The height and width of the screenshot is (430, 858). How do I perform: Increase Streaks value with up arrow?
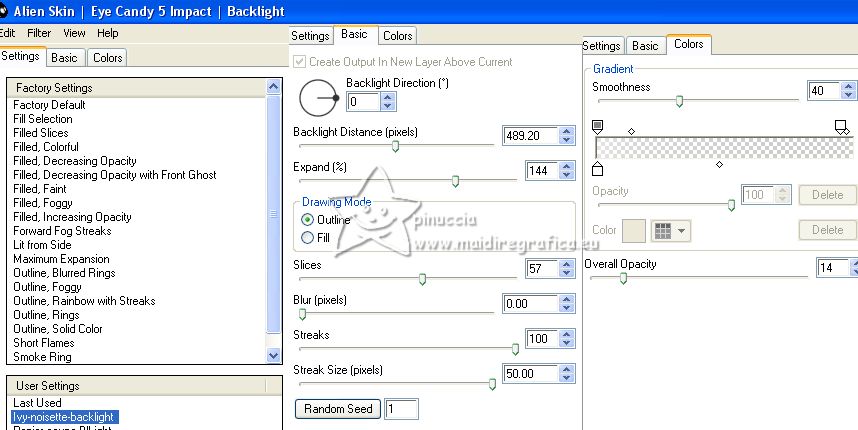point(567,334)
